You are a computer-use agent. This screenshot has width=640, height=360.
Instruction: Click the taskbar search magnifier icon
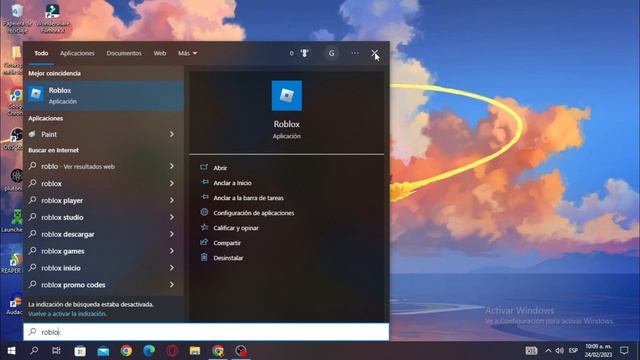coord(34,351)
